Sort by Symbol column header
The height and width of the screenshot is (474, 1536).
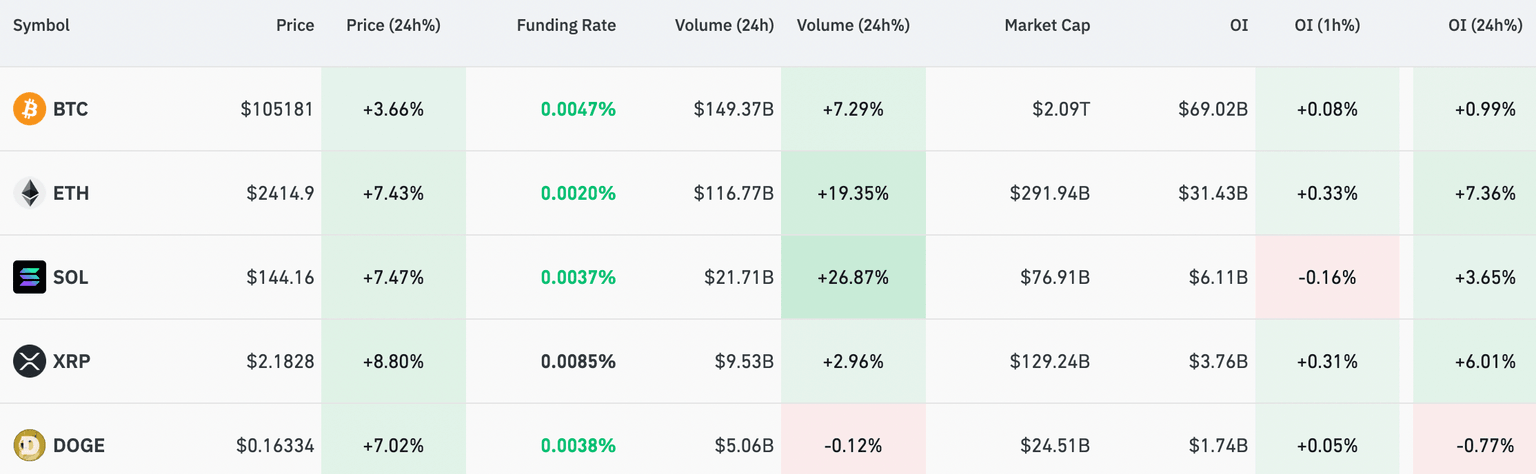coord(41,26)
